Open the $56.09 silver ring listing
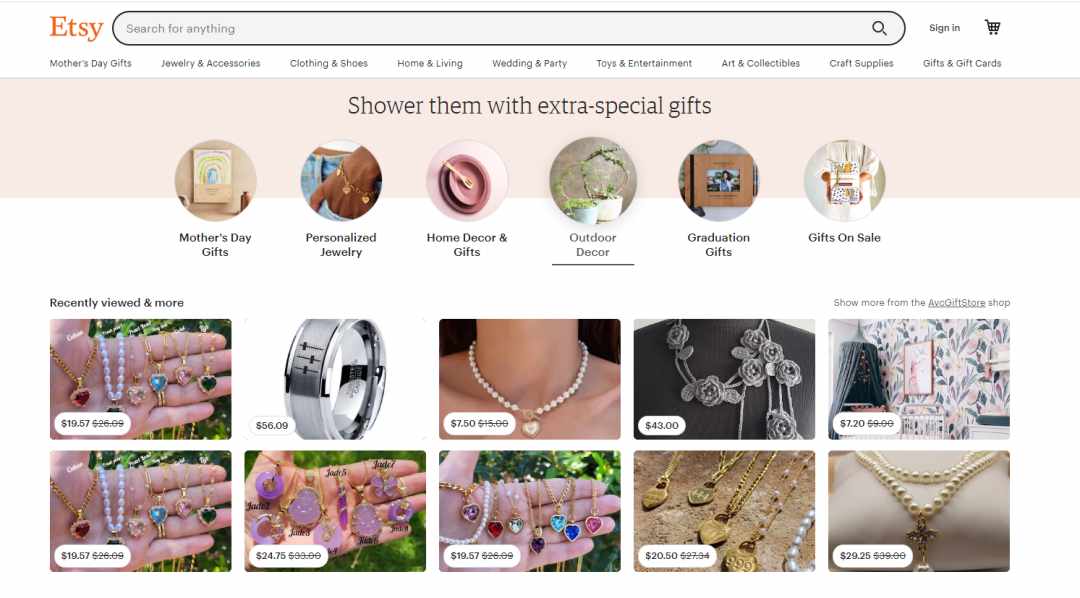This screenshot has height=598, width=1080. [x=335, y=379]
